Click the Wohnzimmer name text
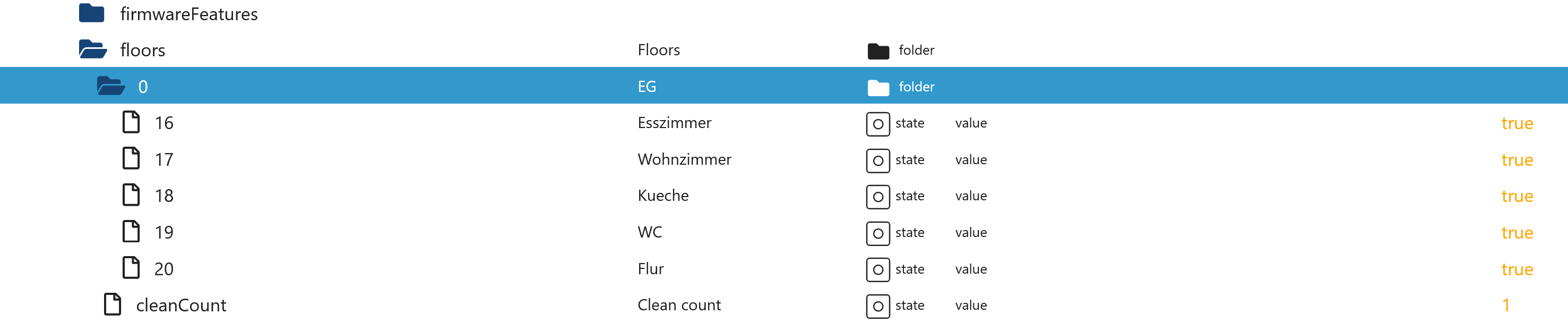The width and height of the screenshot is (1568, 322). tap(684, 159)
